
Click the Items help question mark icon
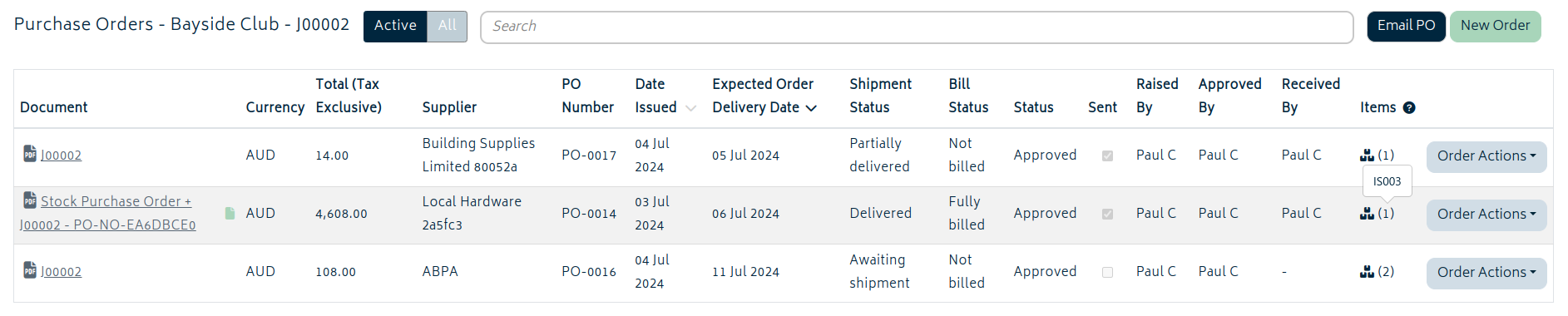pyautogui.click(x=1409, y=107)
